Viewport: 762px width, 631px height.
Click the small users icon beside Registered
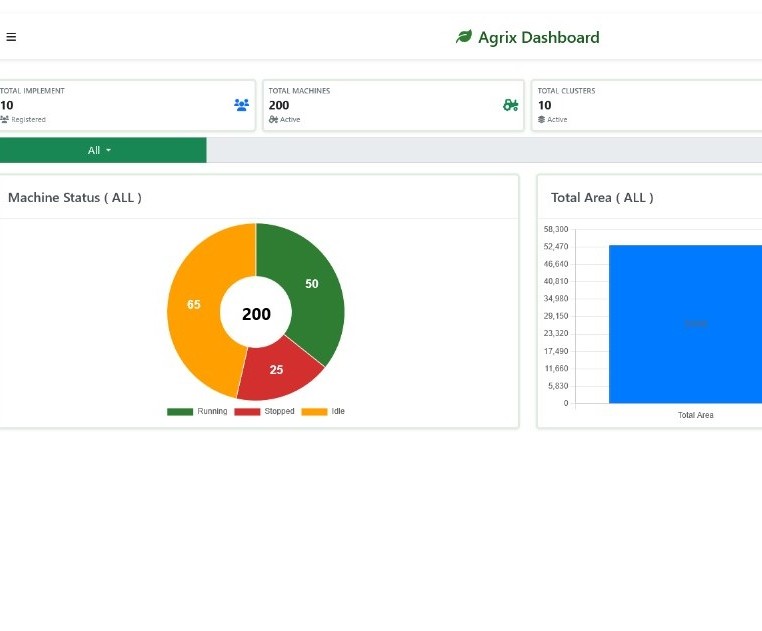point(4,119)
